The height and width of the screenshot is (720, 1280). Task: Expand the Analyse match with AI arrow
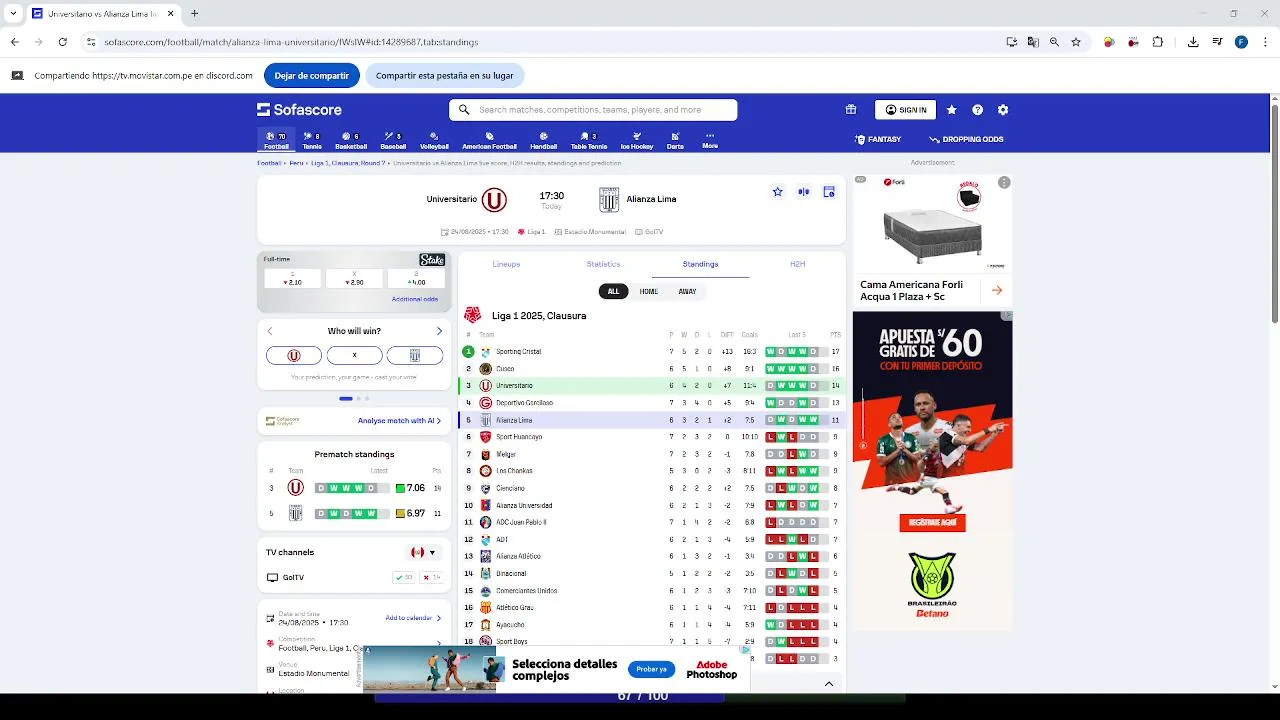pos(439,421)
